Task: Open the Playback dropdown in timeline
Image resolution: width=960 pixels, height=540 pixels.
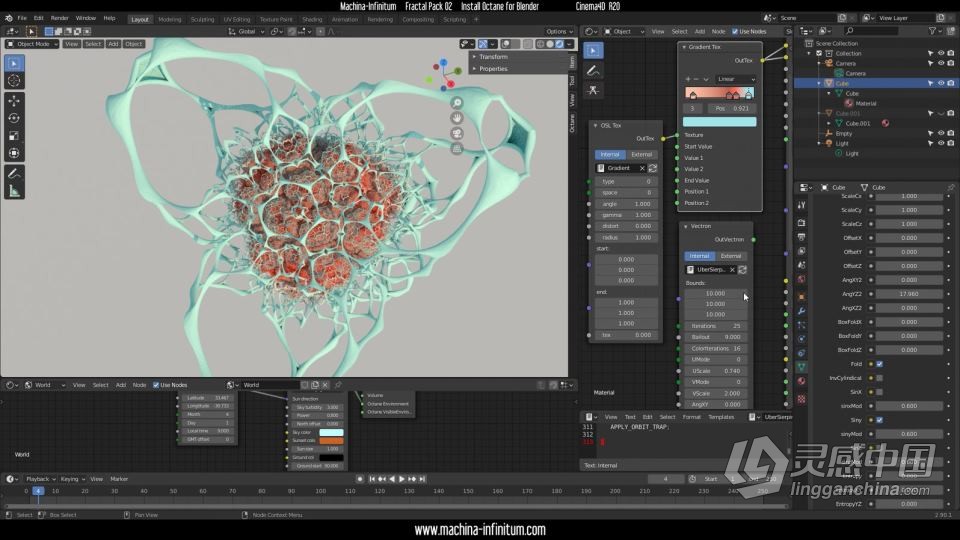Action: [40, 479]
